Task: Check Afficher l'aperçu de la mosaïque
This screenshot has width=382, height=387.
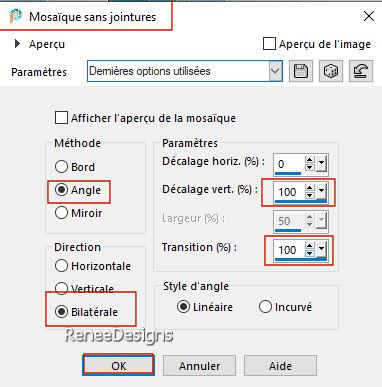Action: coord(61,118)
